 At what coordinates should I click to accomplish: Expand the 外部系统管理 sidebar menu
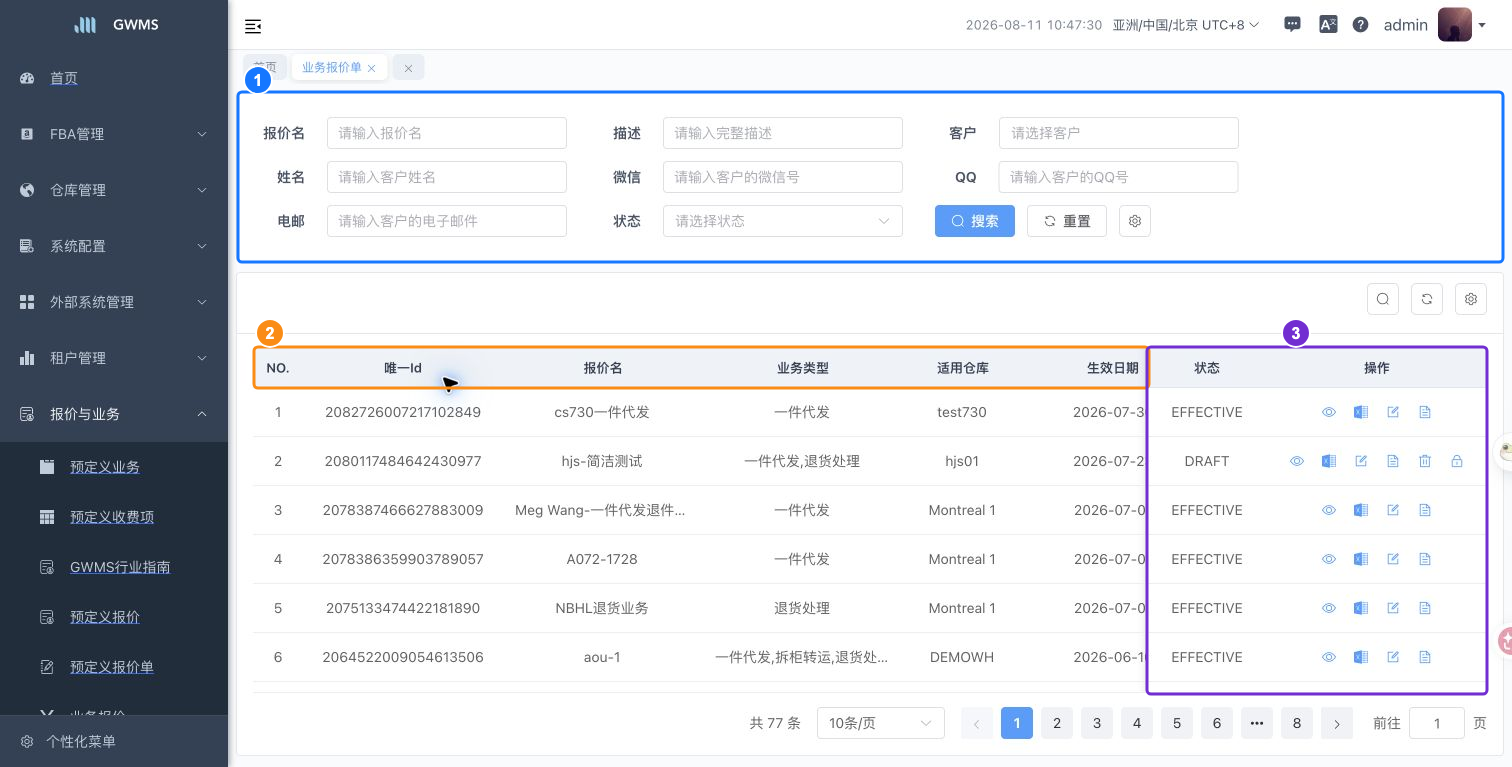[114, 302]
